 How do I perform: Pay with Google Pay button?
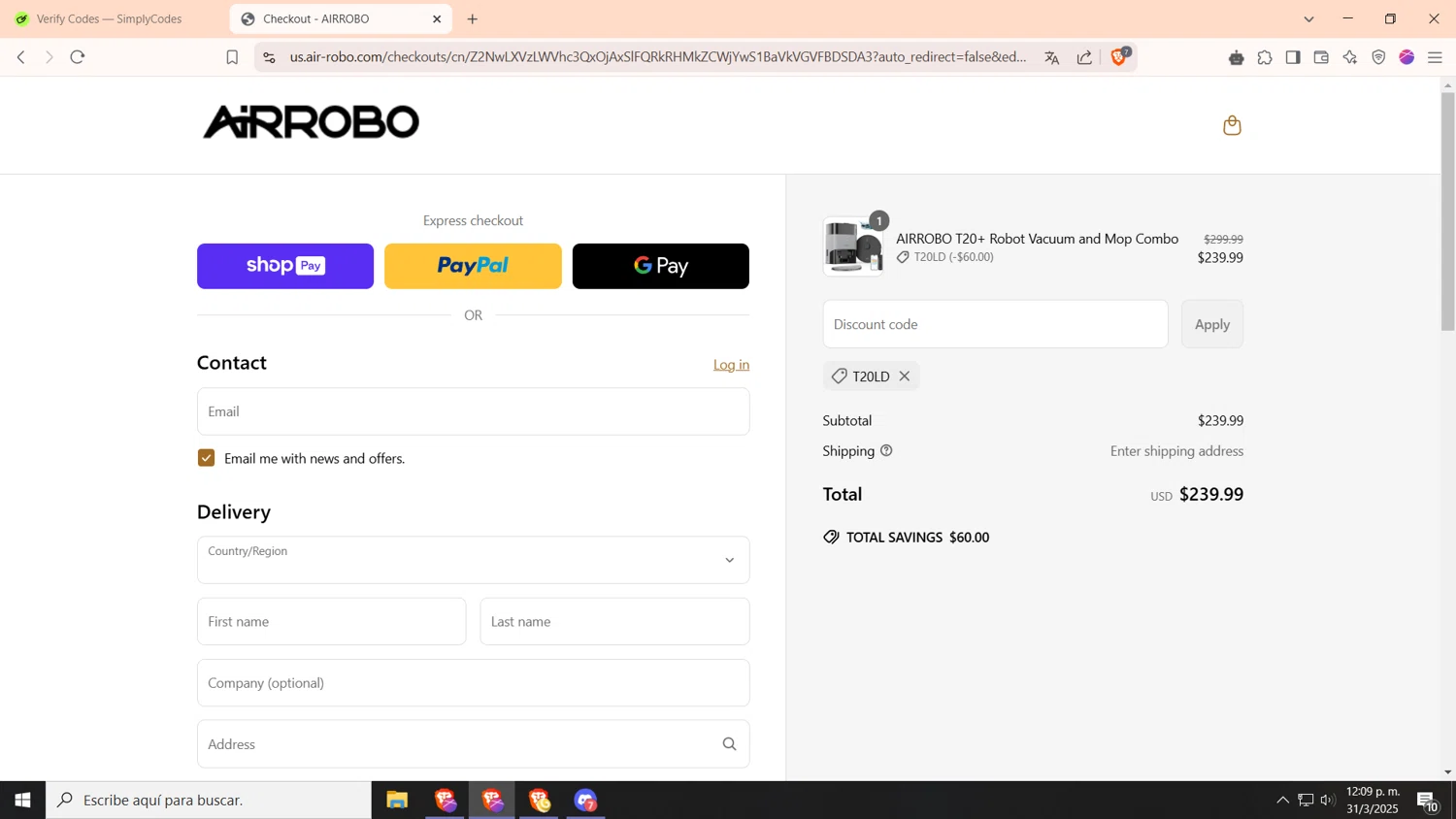(x=660, y=266)
